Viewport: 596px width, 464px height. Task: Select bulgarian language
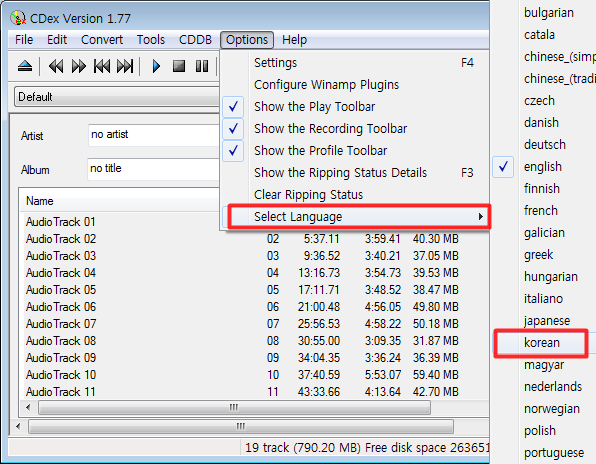548,13
